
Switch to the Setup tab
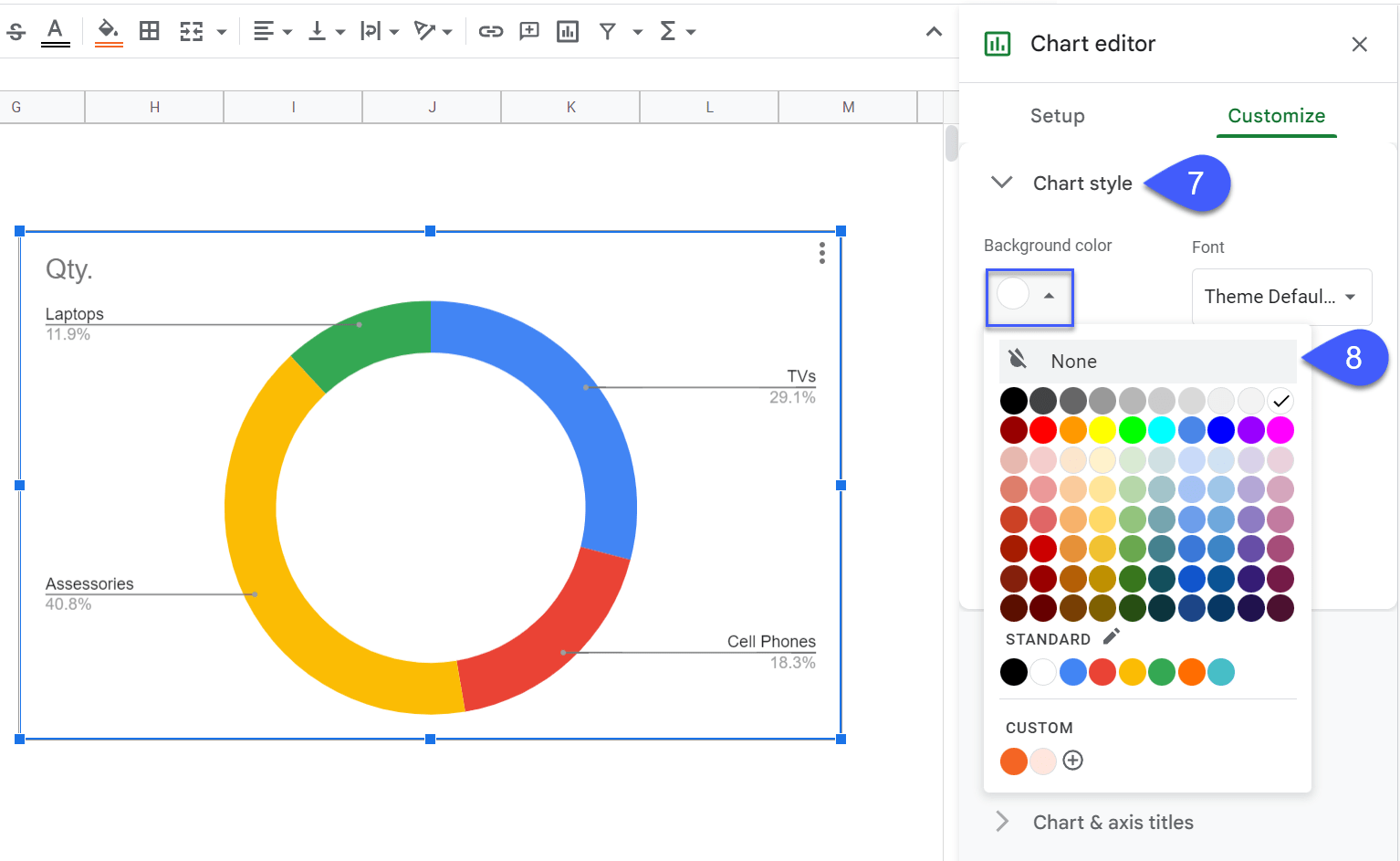[x=1058, y=116]
